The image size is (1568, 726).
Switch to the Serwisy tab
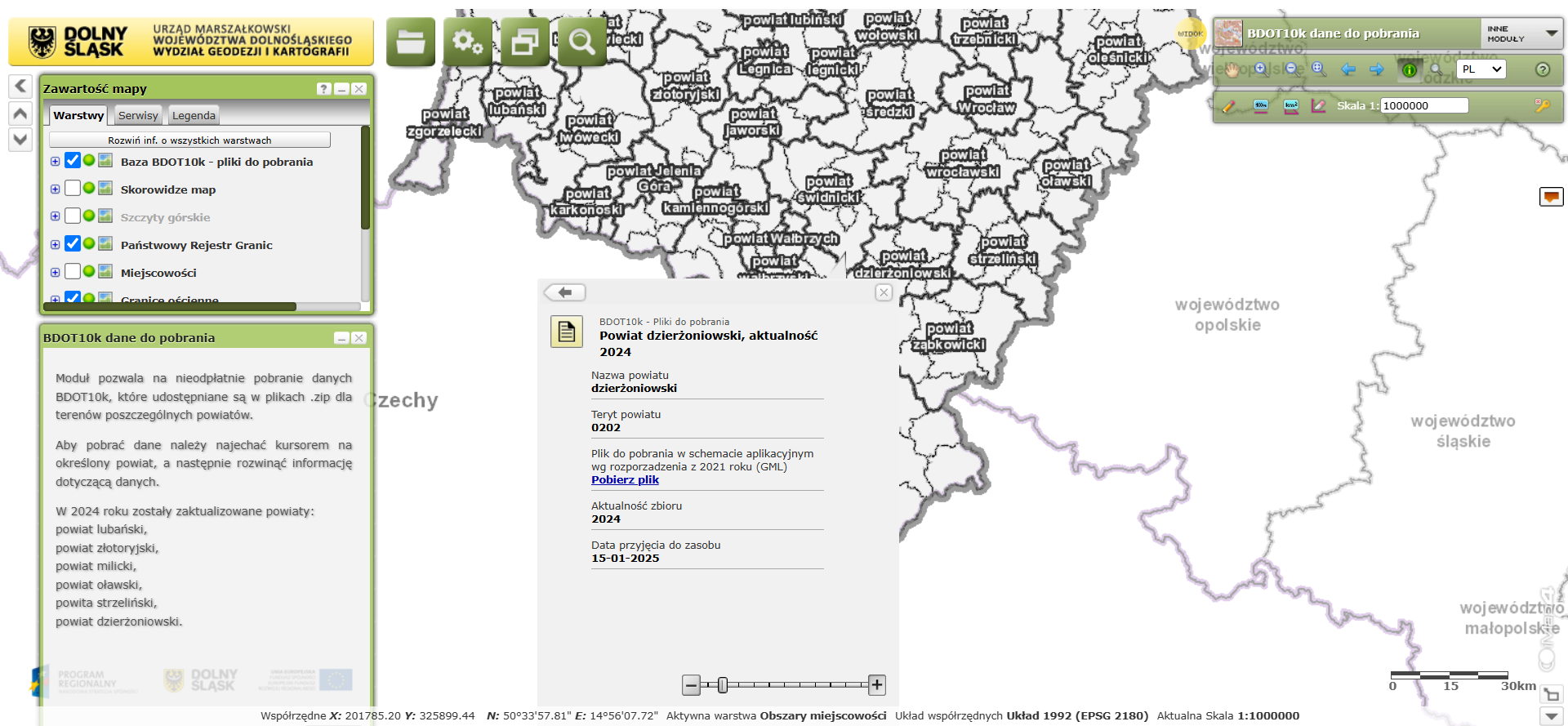click(x=138, y=116)
